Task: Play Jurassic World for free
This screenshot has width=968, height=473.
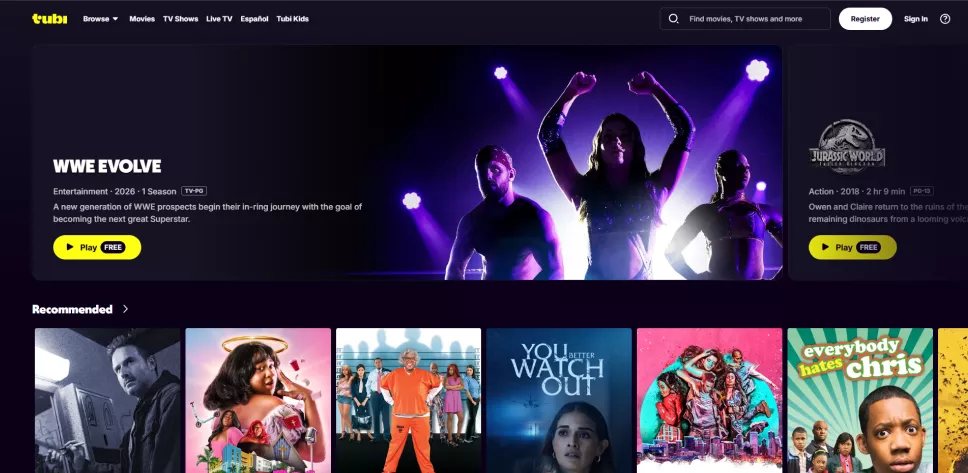Action: pos(852,247)
